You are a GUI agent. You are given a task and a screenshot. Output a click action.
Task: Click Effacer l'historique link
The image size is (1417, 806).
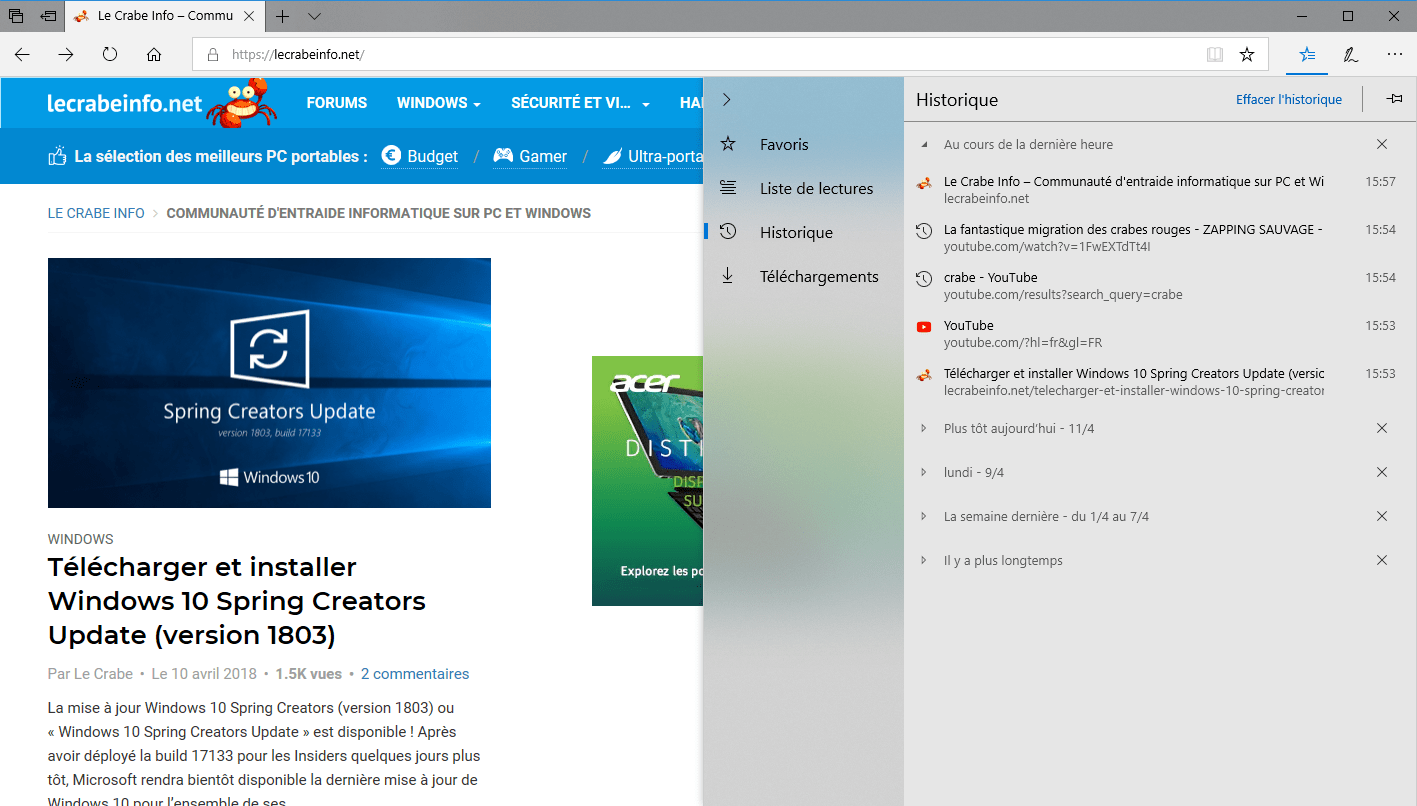click(1289, 99)
